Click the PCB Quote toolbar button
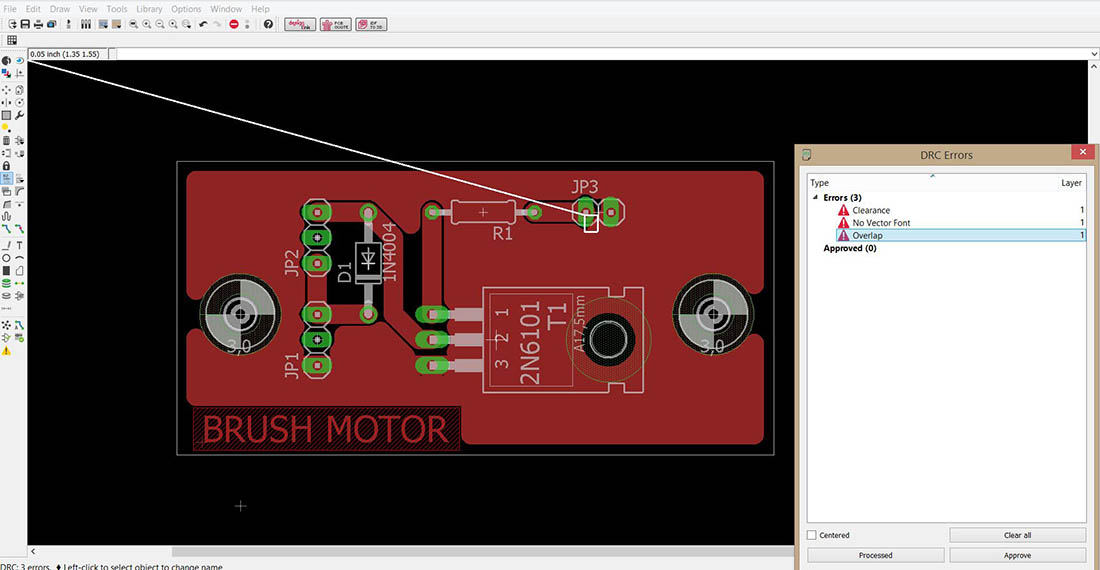Screen dimensions: 1100x570 point(335,24)
